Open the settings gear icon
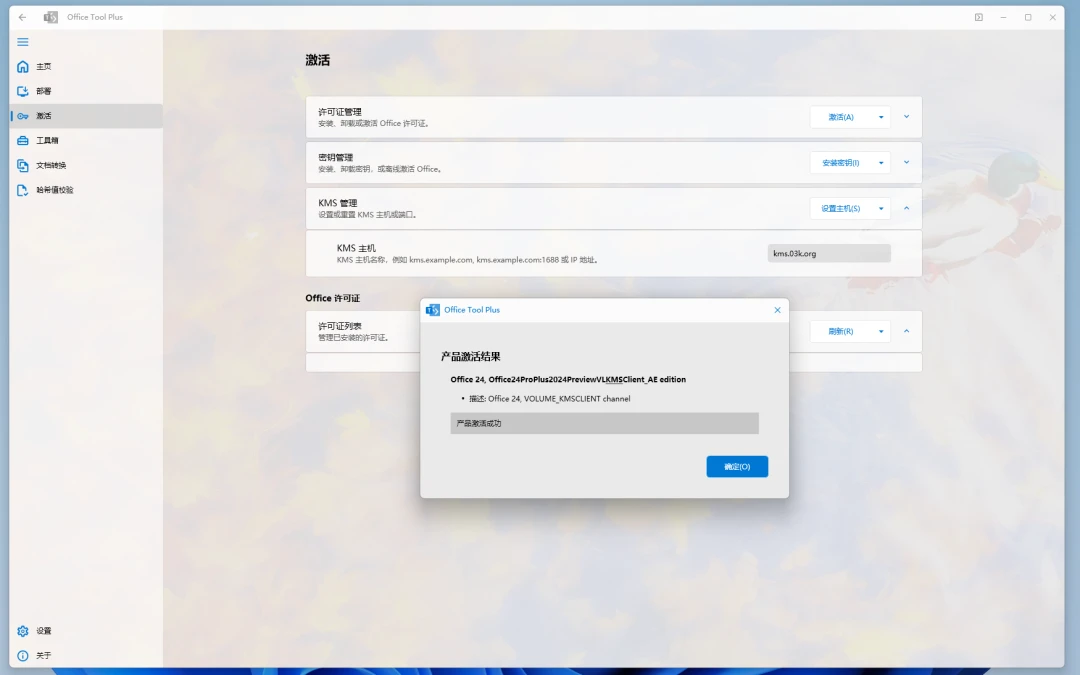 23,631
